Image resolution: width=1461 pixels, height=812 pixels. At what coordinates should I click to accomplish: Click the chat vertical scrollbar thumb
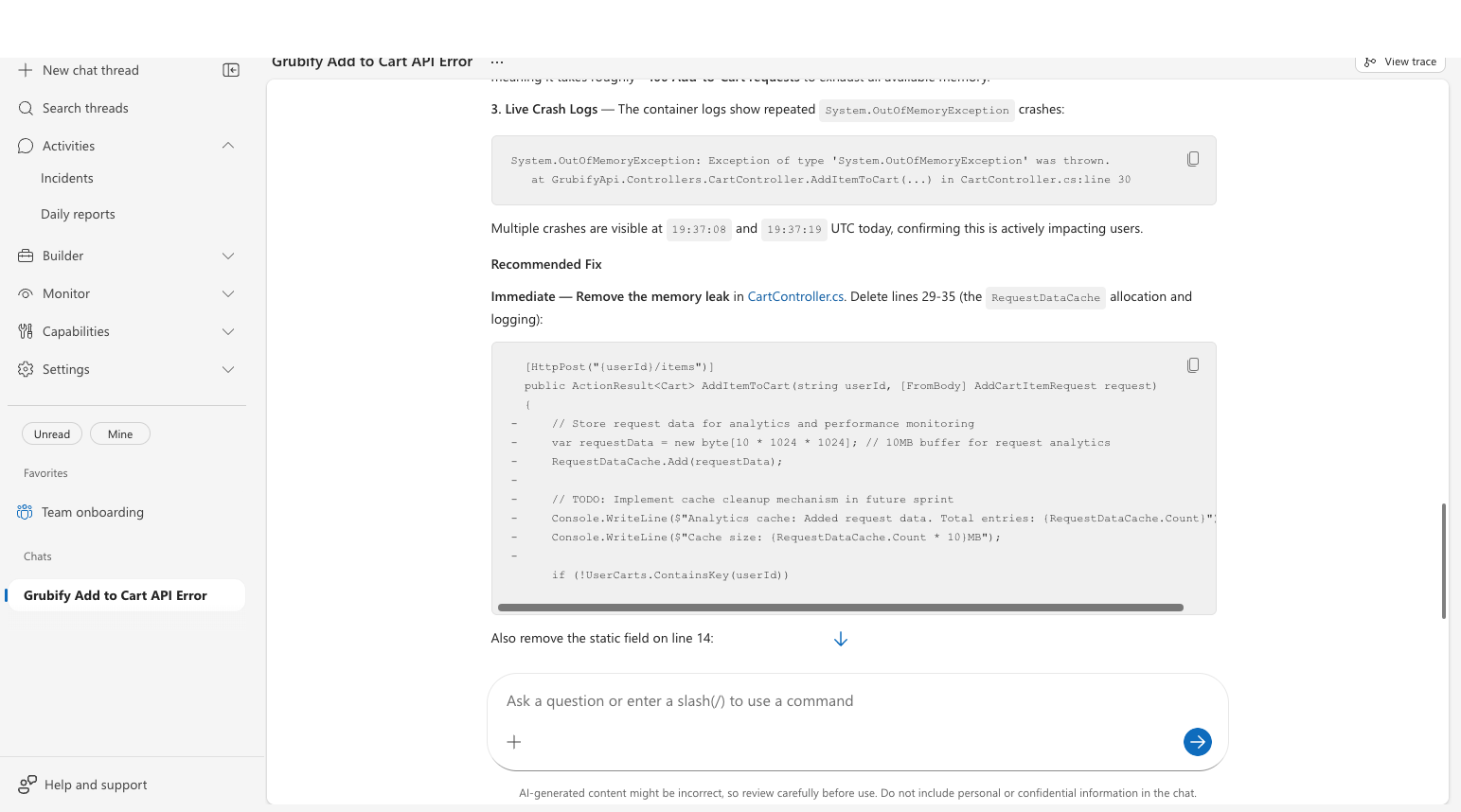click(1444, 560)
